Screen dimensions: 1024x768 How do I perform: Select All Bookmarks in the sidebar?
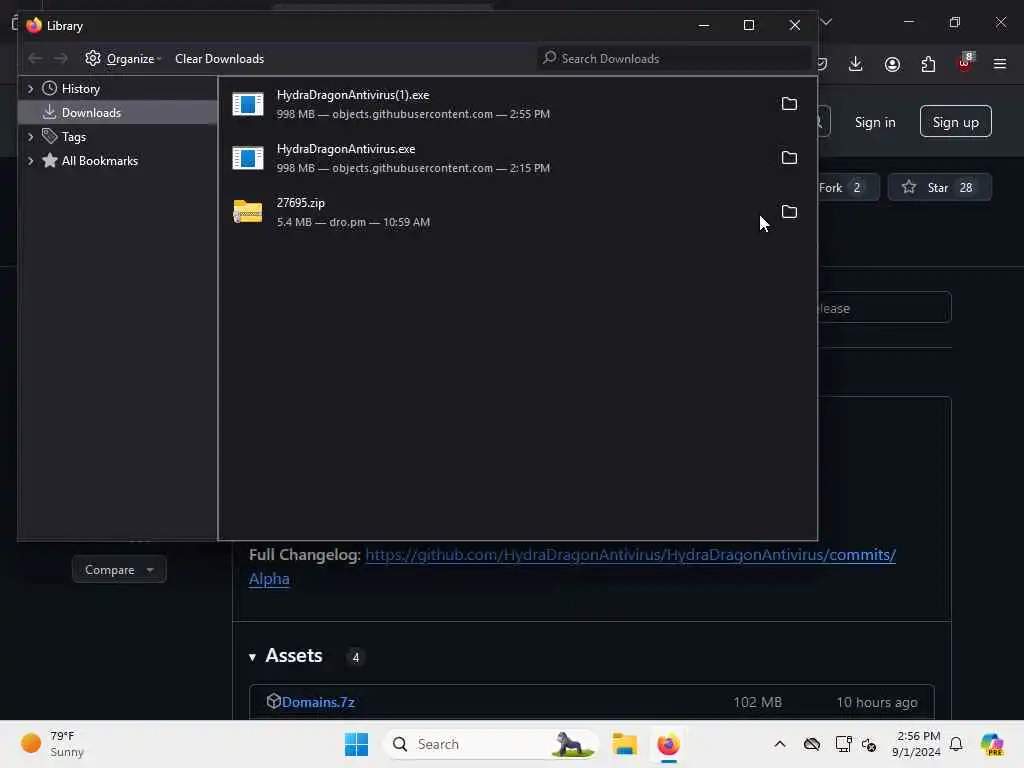tap(100, 161)
